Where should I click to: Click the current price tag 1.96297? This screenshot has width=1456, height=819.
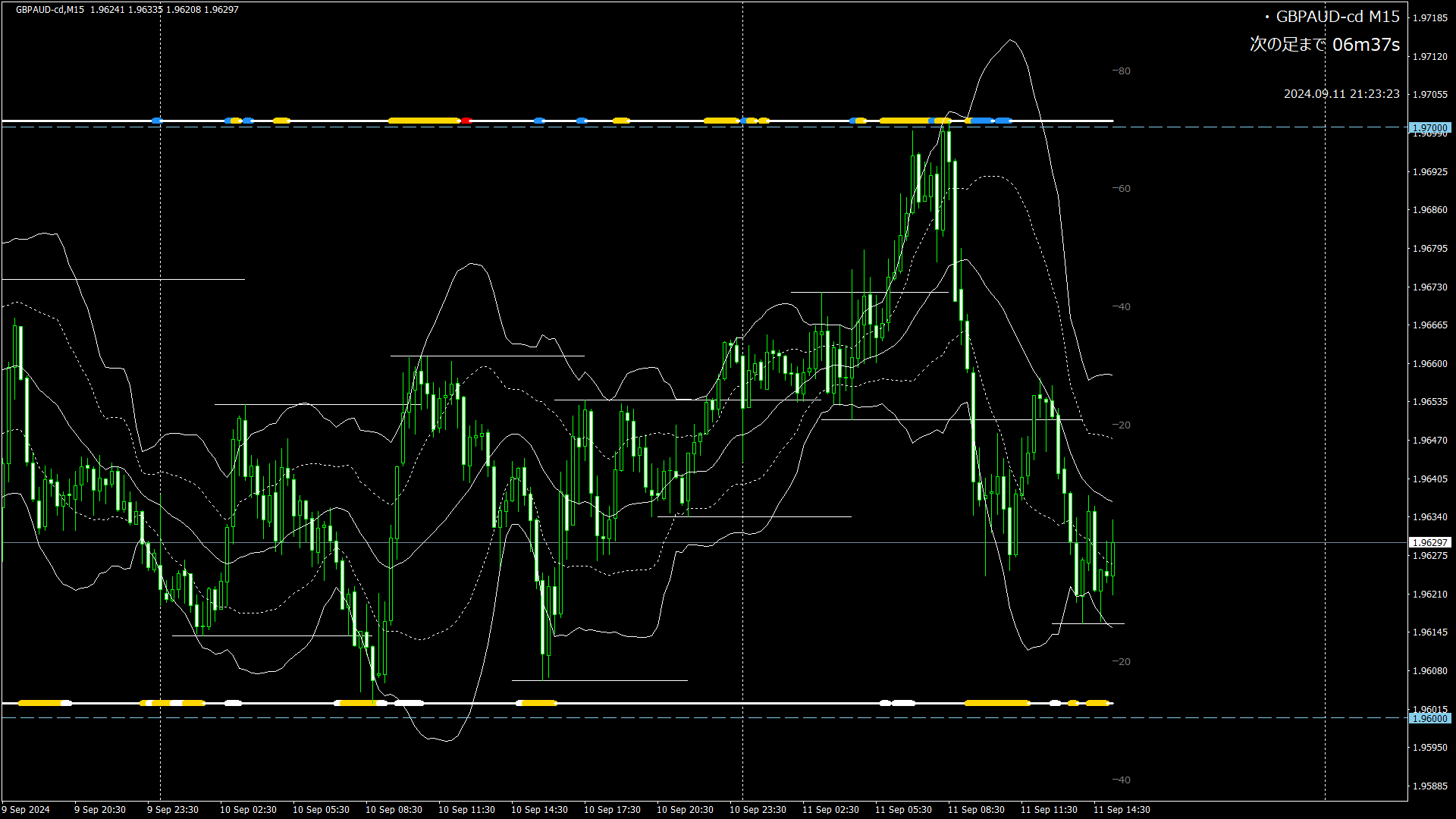click(1429, 542)
